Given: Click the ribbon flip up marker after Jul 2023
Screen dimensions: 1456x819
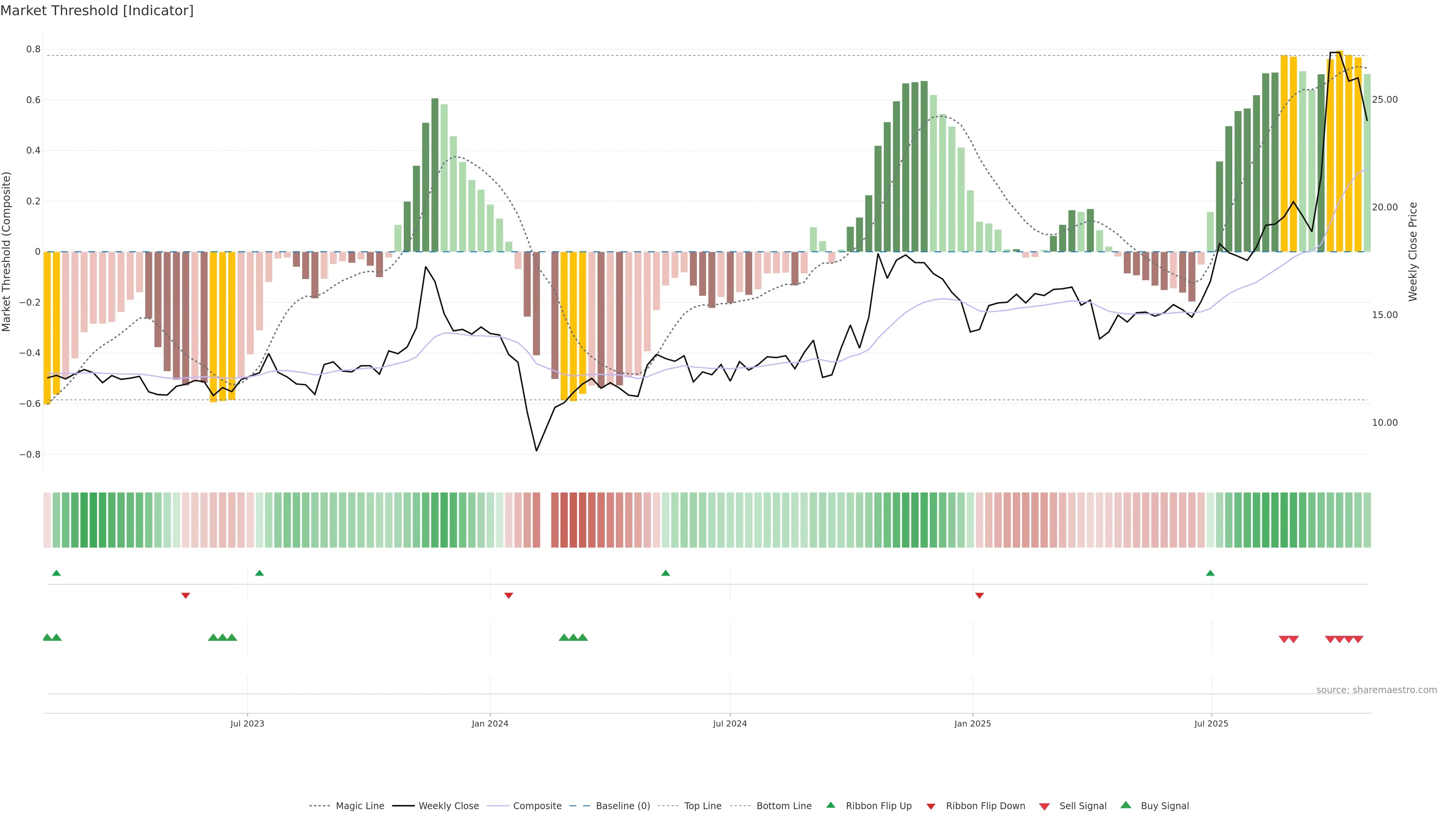Looking at the screenshot, I should 259,573.
